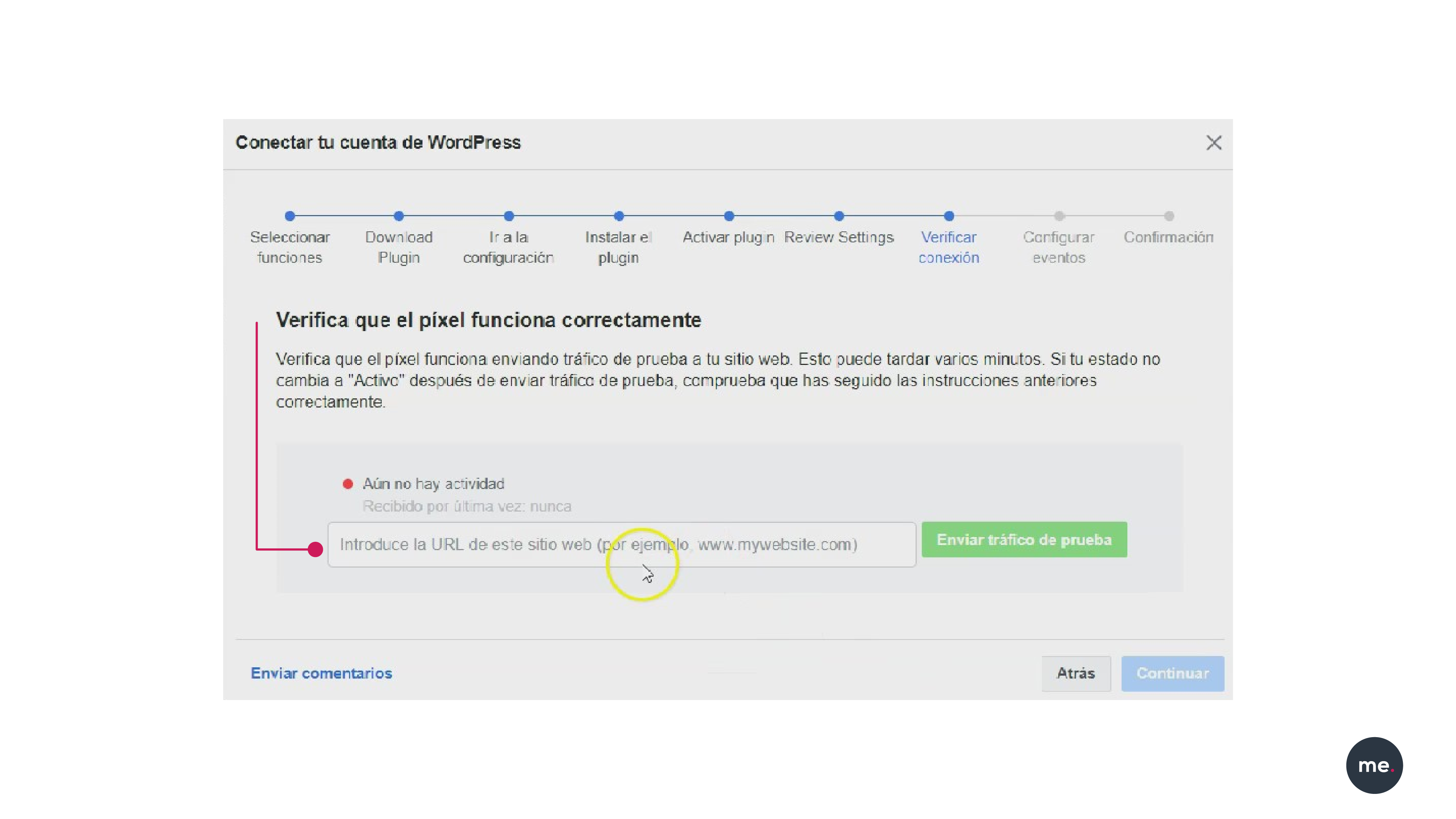
Task: Open the Ir a la configuración label
Action: tap(508, 247)
